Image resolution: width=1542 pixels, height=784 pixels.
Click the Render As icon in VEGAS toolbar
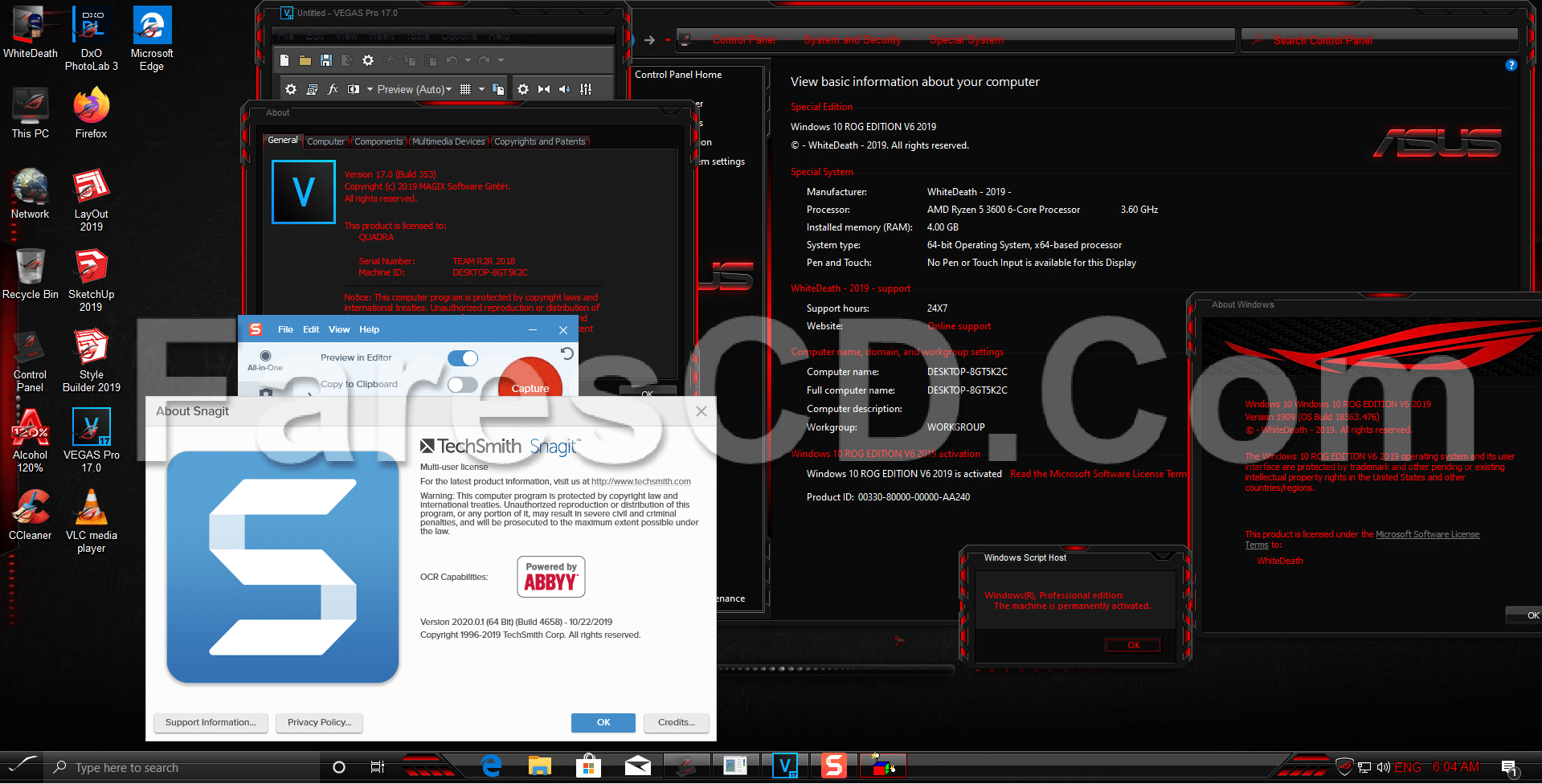347,60
